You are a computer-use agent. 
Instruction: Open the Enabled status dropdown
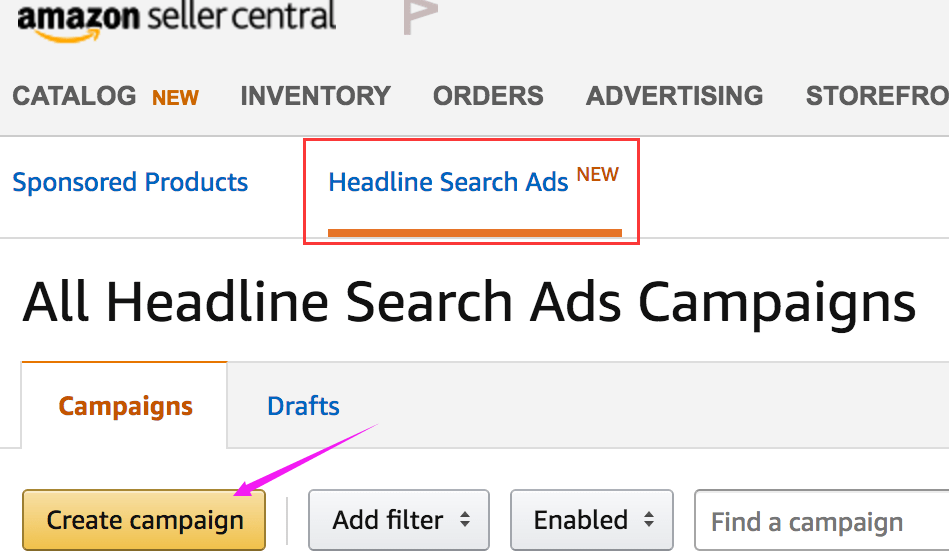tap(591, 520)
